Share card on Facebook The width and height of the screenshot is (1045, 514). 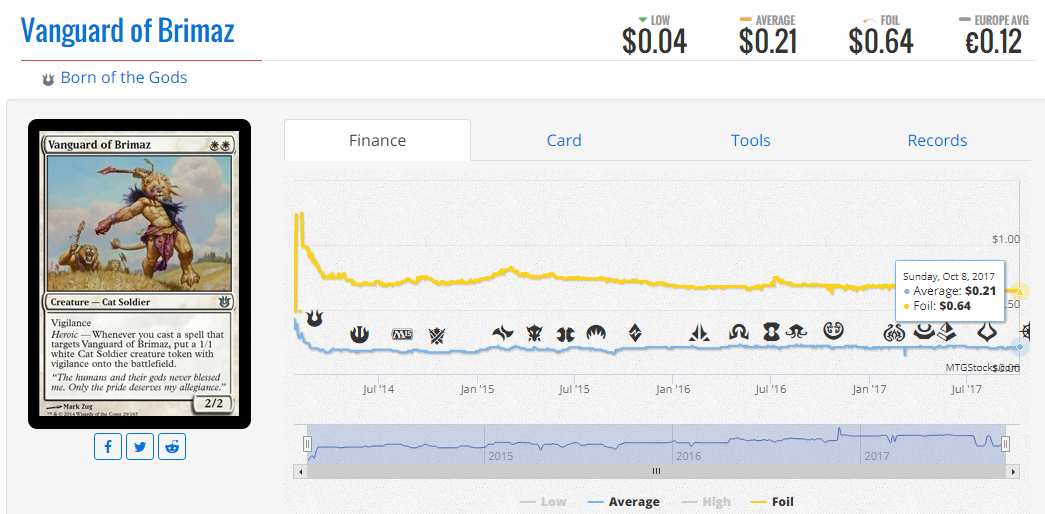click(108, 446)
